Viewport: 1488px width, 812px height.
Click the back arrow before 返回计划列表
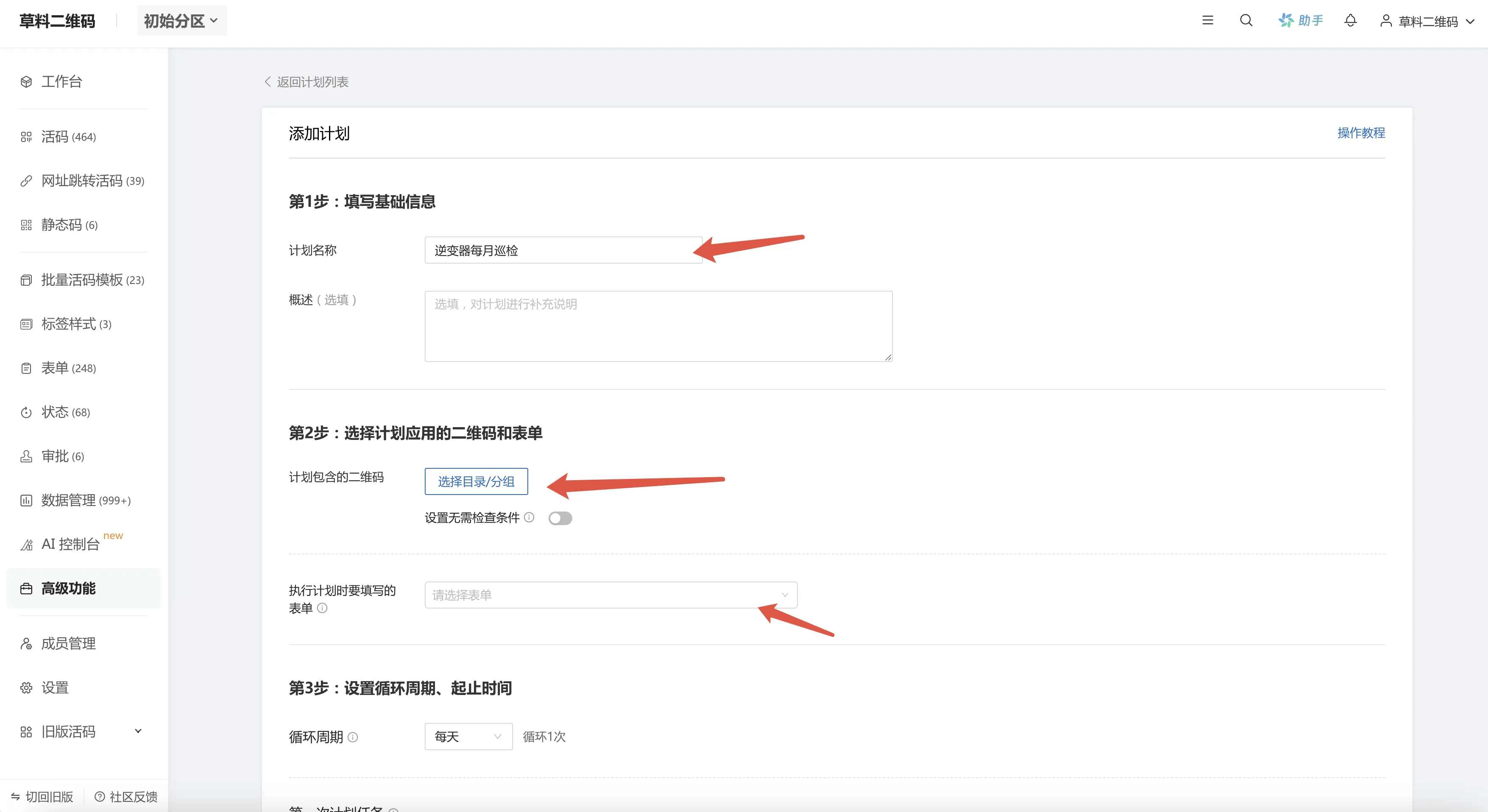coord(268,81)
